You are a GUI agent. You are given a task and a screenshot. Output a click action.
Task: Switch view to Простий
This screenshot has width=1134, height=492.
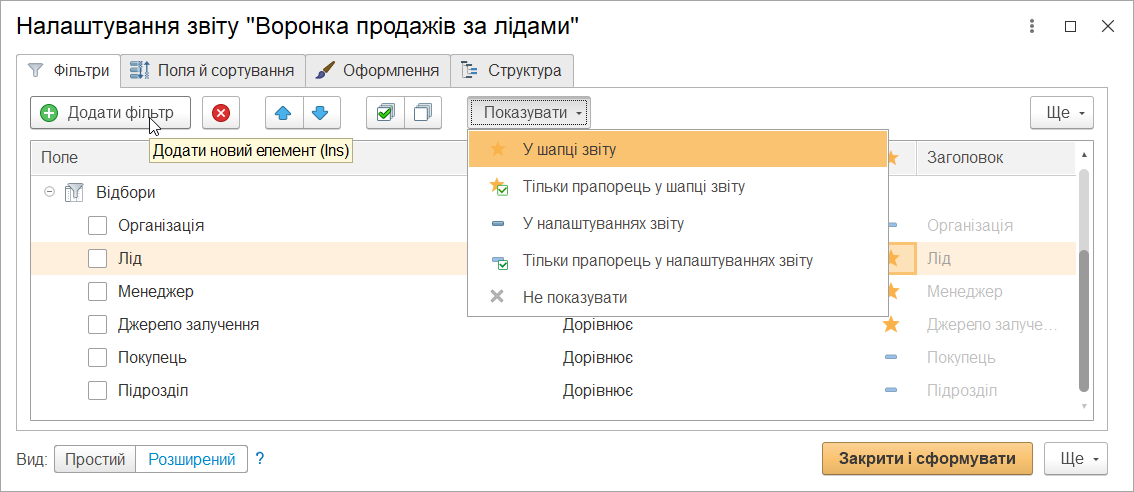pos(95,459)
